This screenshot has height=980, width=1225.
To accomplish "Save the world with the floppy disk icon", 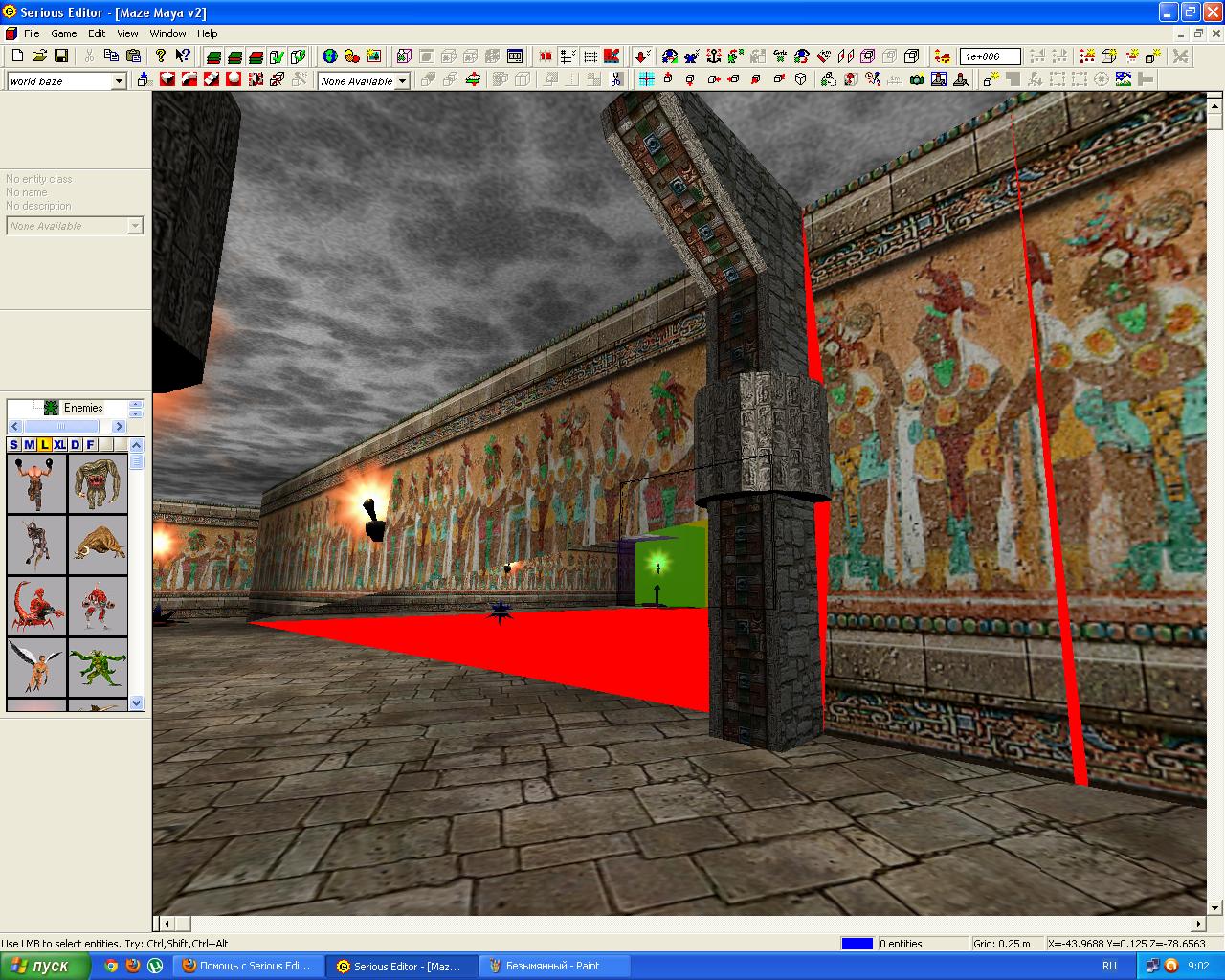I will pos(60,56).
